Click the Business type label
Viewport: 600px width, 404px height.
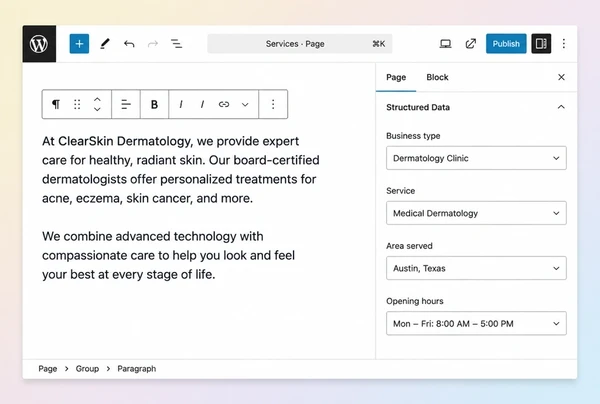(x=413, y=136)
